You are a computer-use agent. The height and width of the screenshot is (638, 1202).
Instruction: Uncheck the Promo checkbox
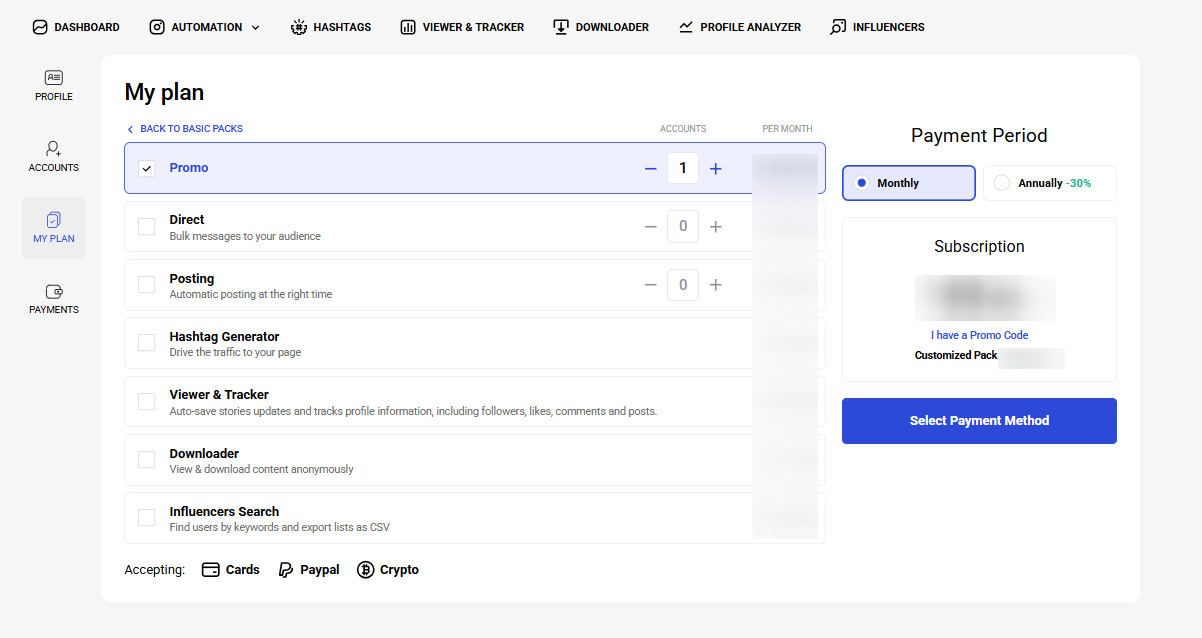coord(147,168)
